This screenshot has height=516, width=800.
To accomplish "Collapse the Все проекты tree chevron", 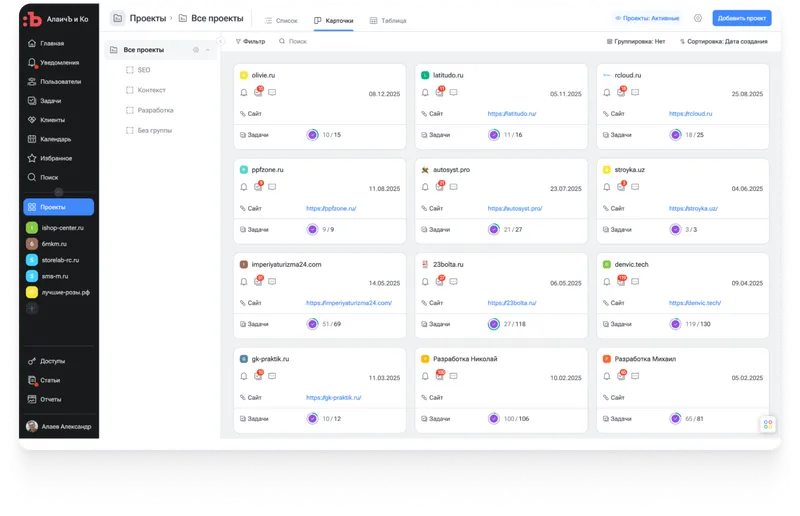I will (x=208, y=50).
